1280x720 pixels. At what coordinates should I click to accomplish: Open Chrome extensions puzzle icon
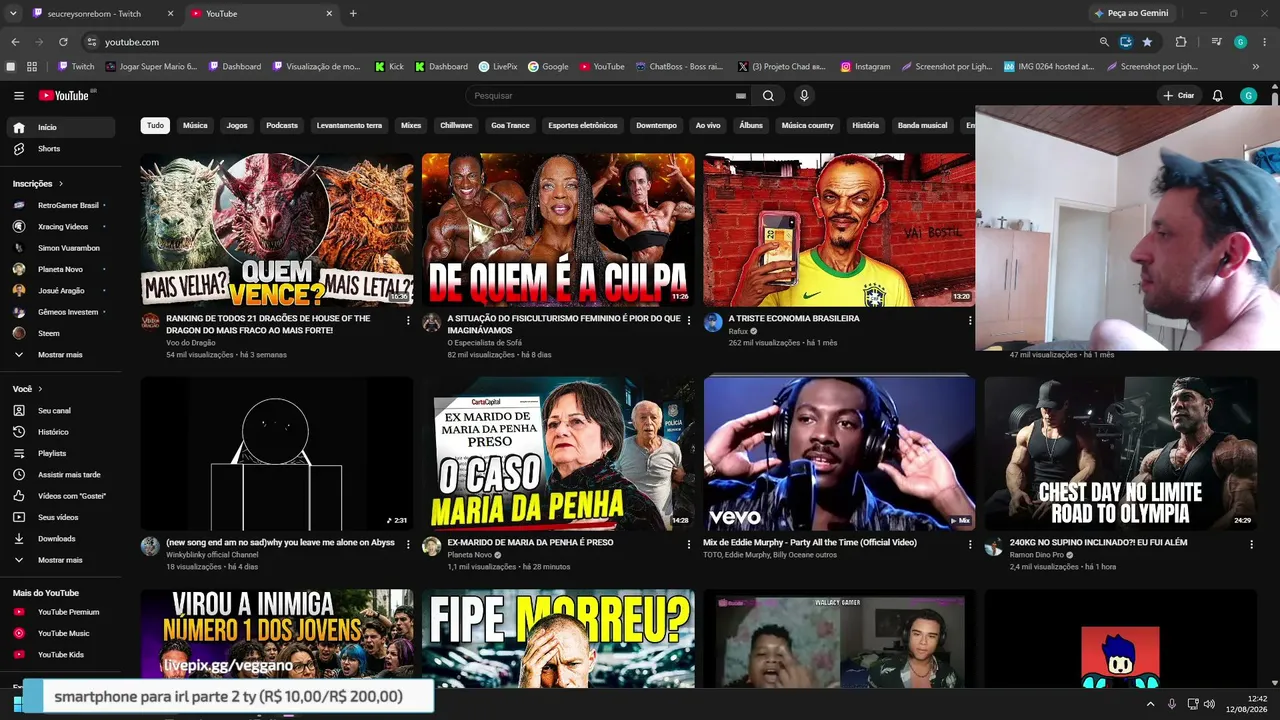[x=1181, y=42]
